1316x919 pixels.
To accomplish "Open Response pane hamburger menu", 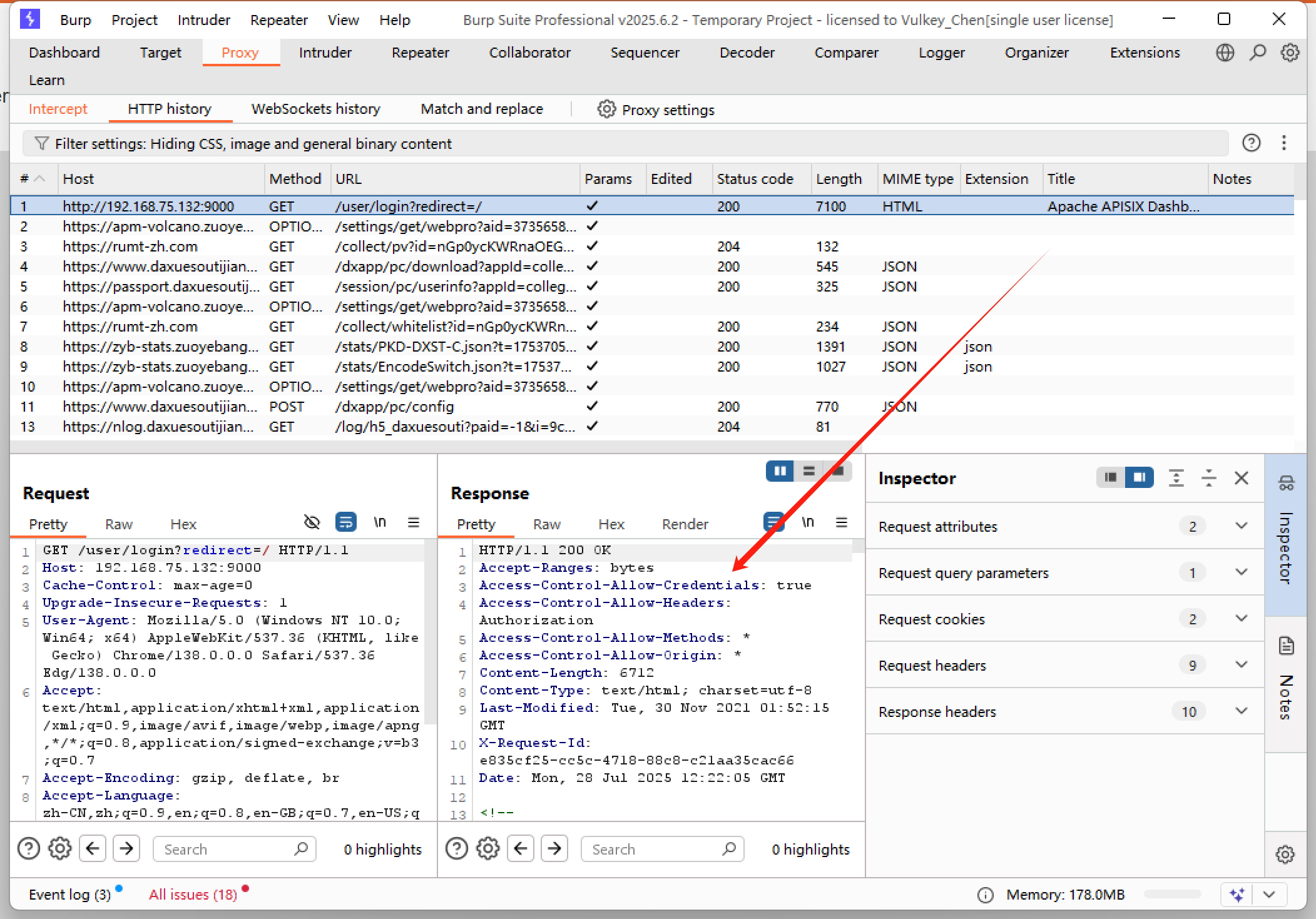I will coord(842,522).
